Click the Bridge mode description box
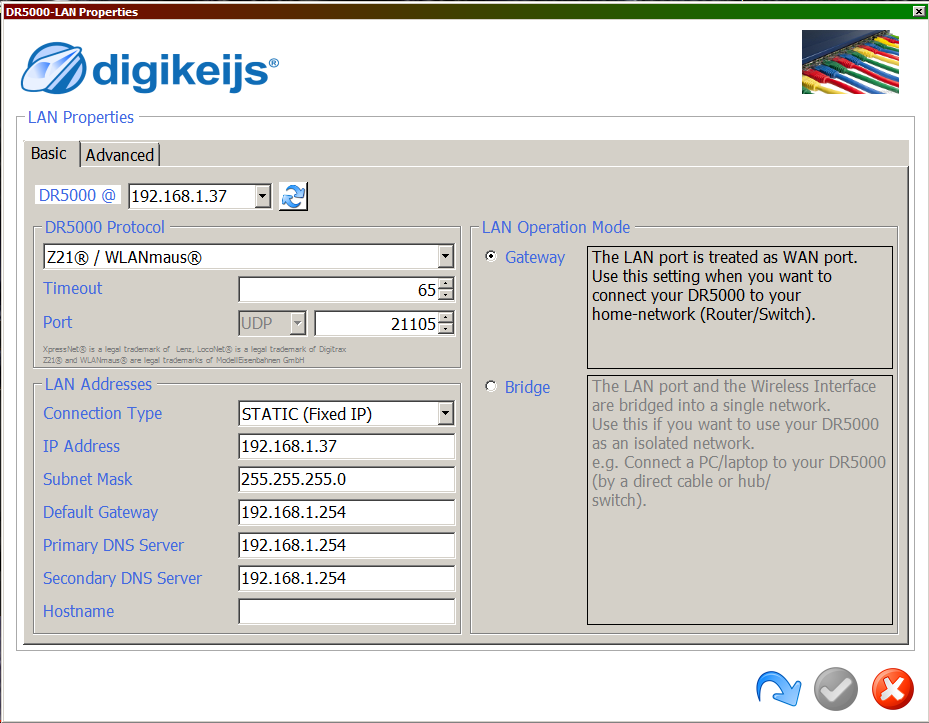This screenshot has width=929, height=723. coord(739,500)
